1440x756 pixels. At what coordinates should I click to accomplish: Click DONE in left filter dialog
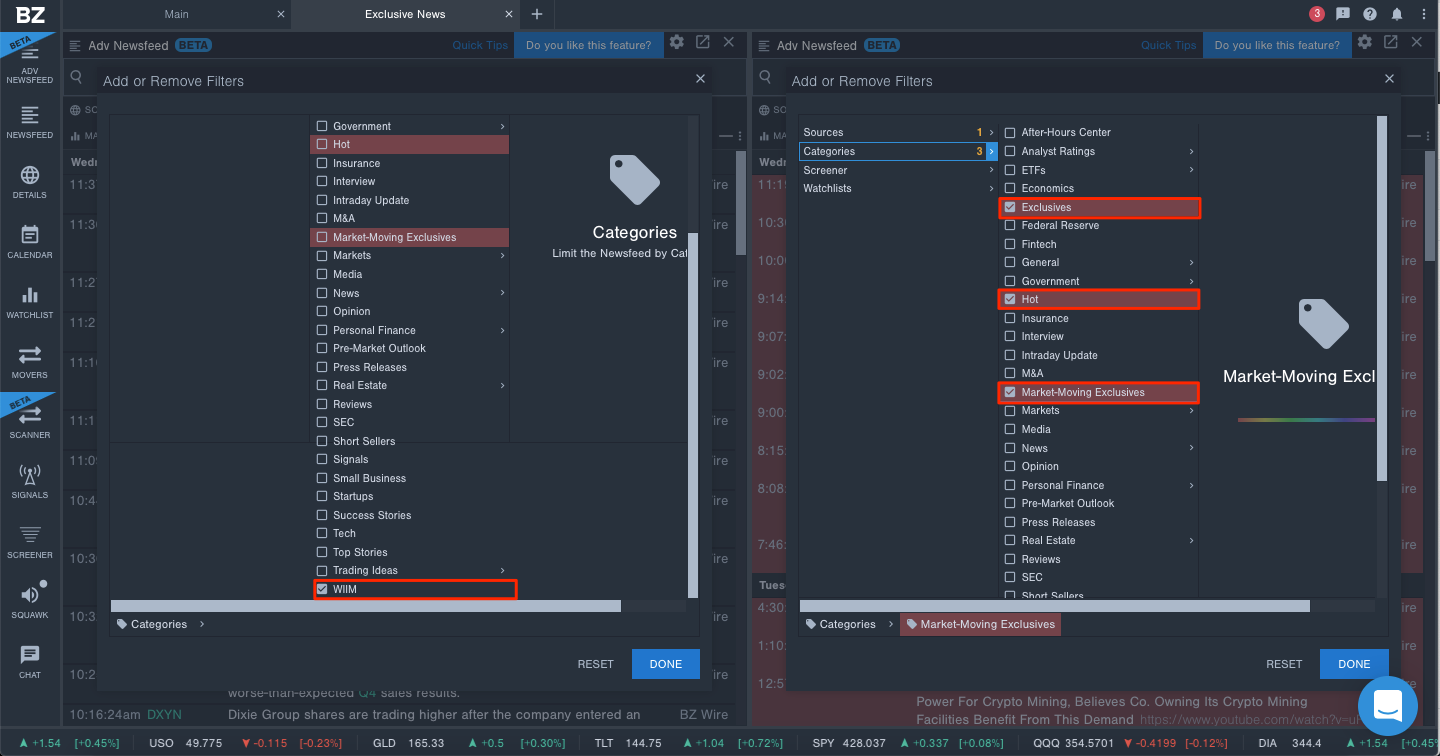tap(666, 664)
